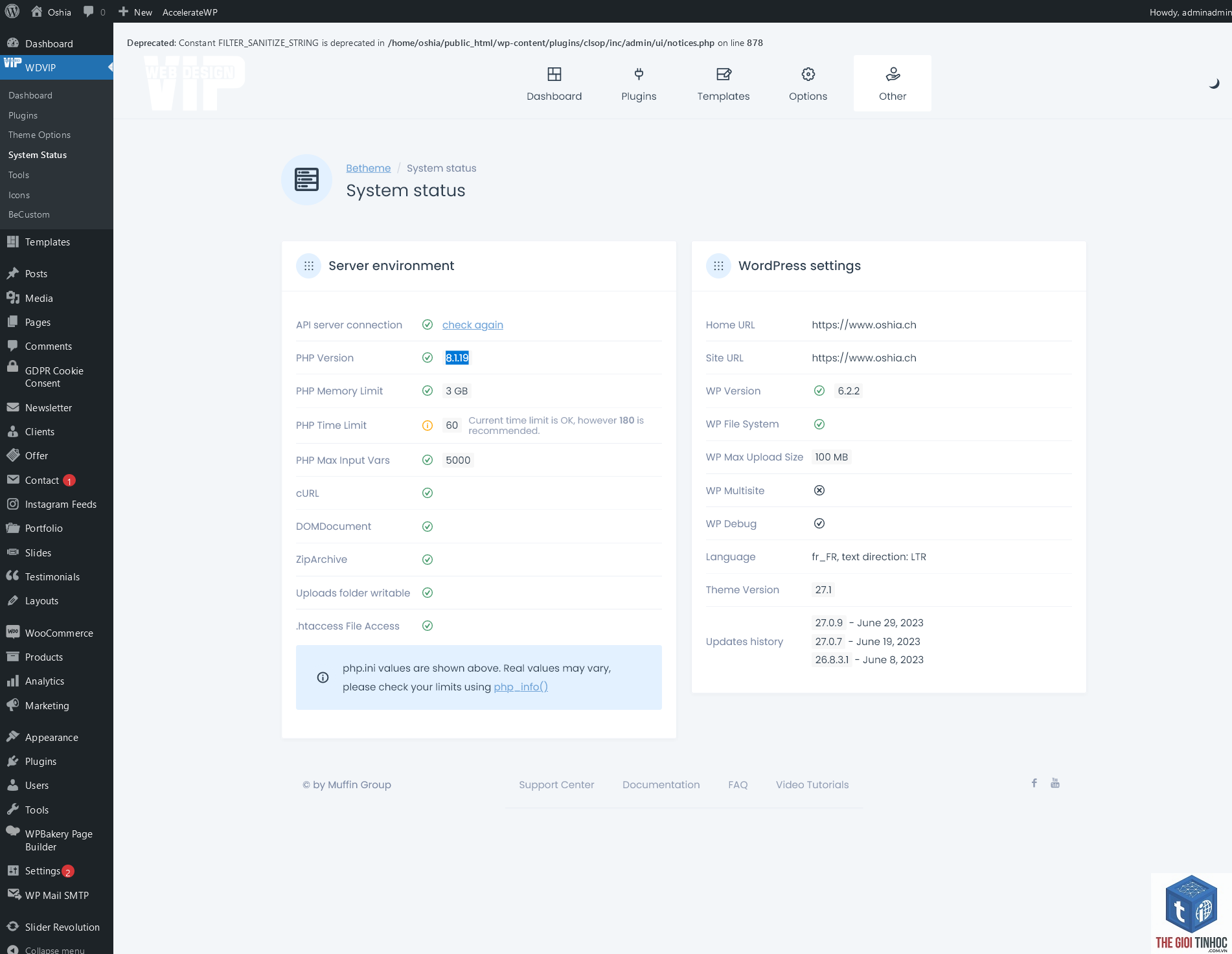Open Instagram Feeds menu
Image resolution: width=1232 pixels, height=954 pixels.
point(56,504)
